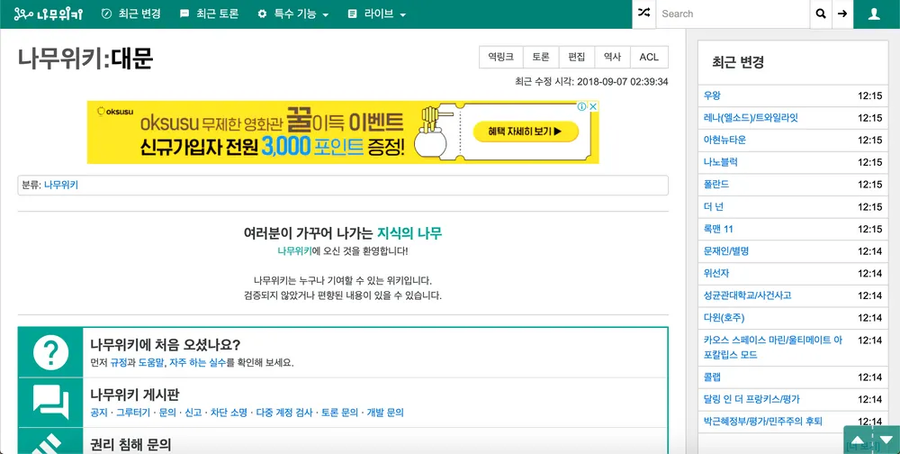The image size is (900, 454).
Task: Click the 최근 수정 시각 timestamp text
Action: (592, 82)
